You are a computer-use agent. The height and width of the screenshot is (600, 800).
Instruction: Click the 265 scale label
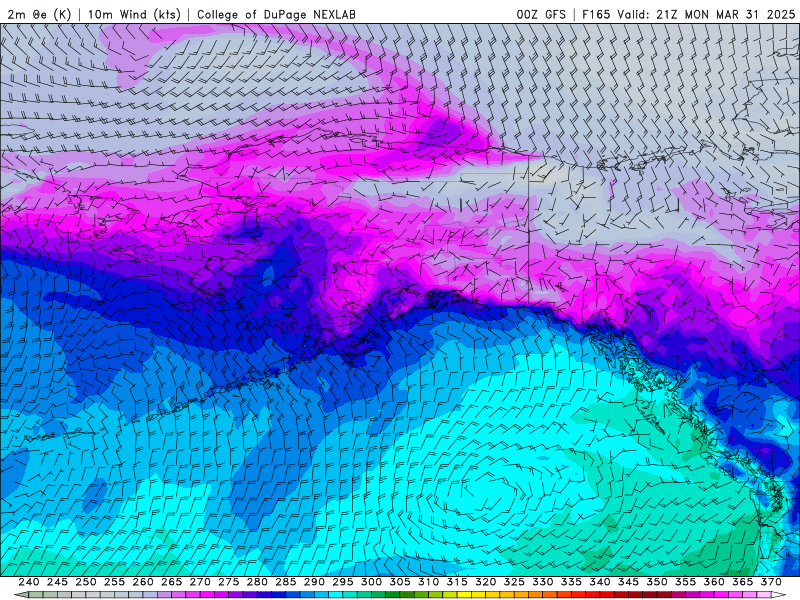171,582
